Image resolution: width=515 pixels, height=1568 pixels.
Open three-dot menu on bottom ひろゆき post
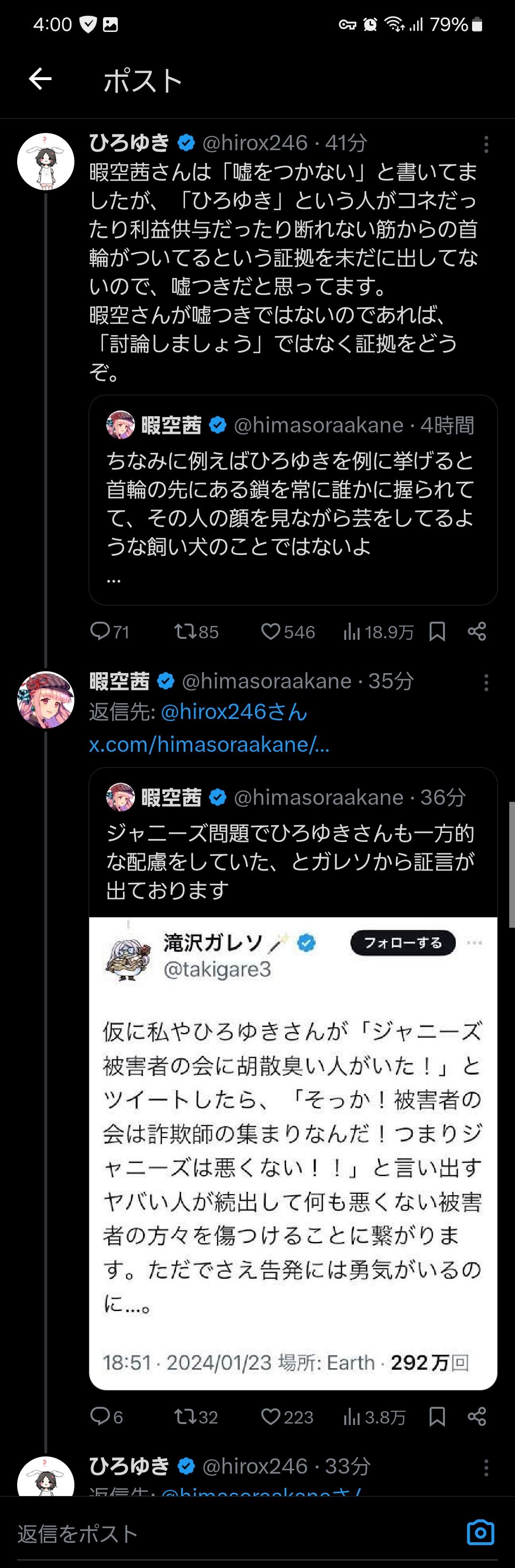[486, 1467]
